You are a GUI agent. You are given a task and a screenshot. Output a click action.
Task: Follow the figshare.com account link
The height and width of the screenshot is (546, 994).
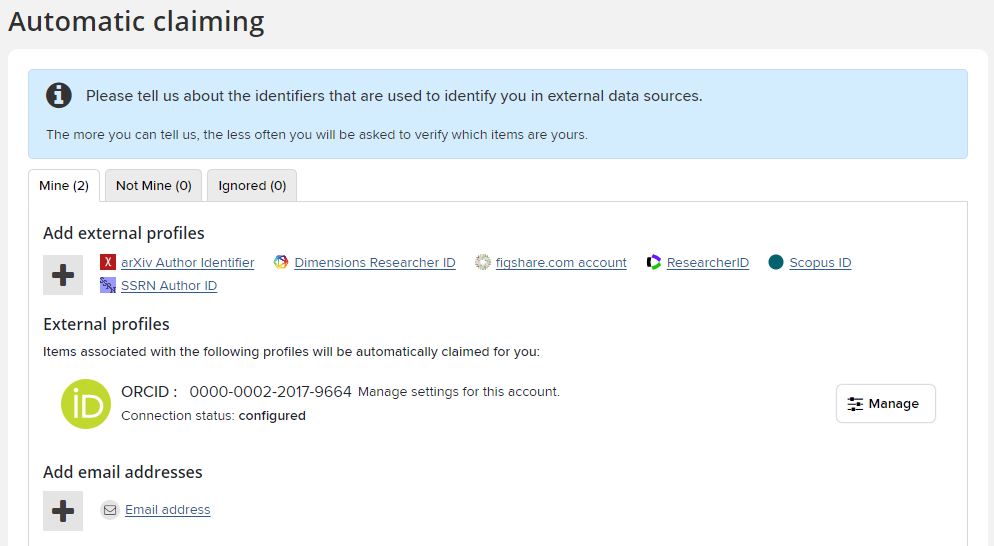click(561, 263)
